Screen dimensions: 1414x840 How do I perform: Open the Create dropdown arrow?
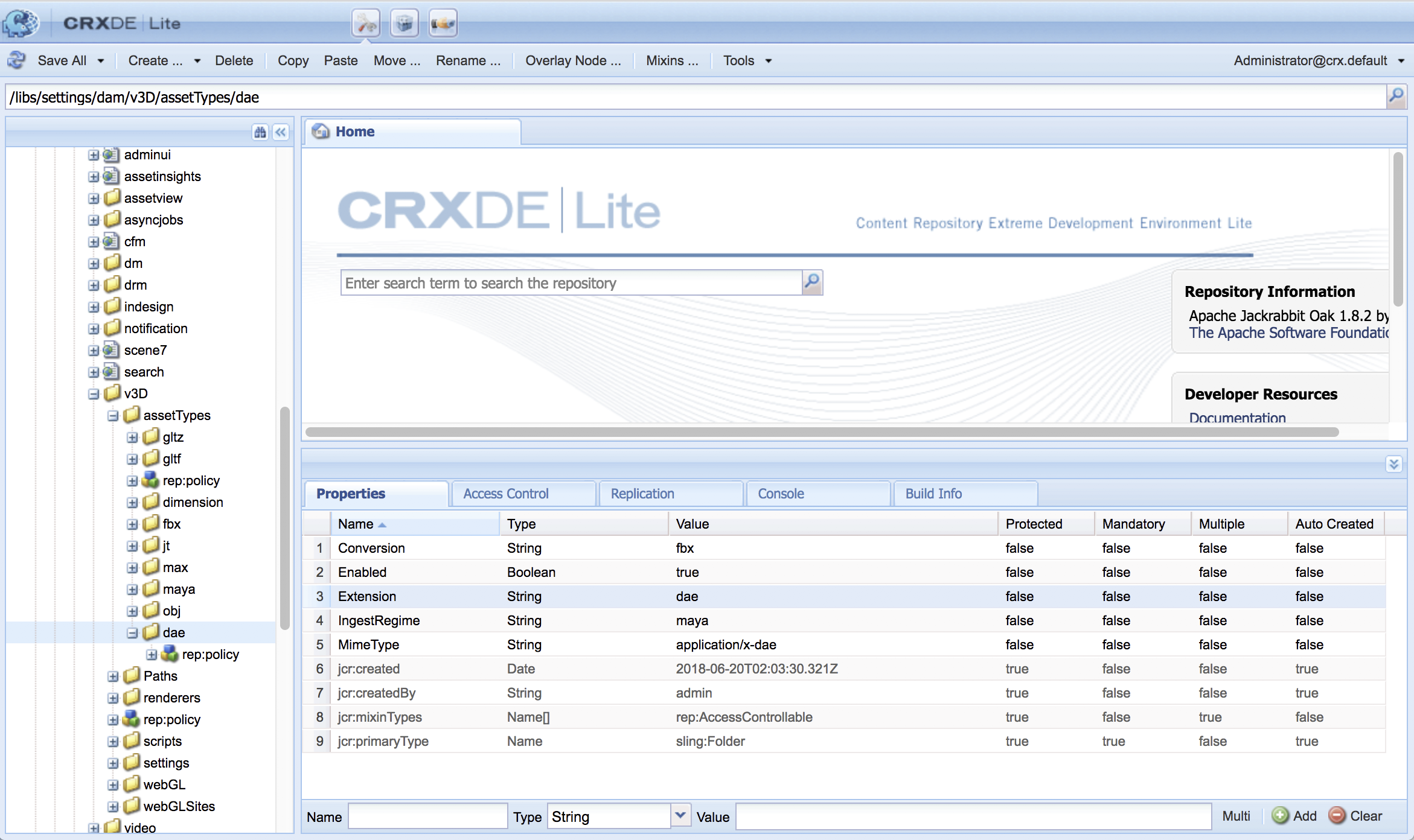click(x=197, y=61)
